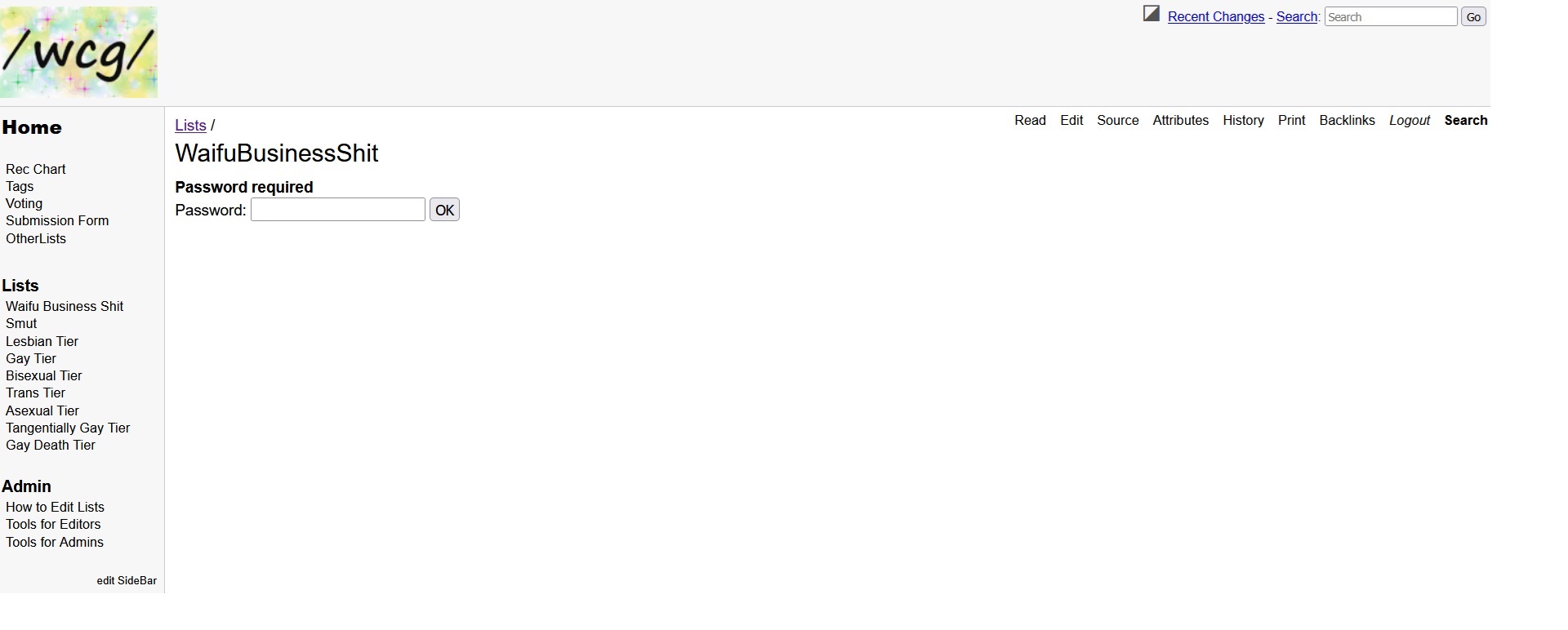Click the /wcg/ site logo
Viewport: 1568px width, 630px height.
[78, 52]
